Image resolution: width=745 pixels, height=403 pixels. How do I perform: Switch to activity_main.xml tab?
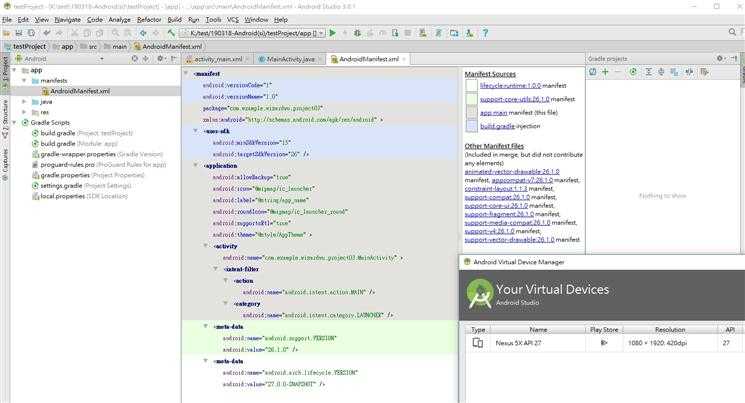(x=218, y=59)
